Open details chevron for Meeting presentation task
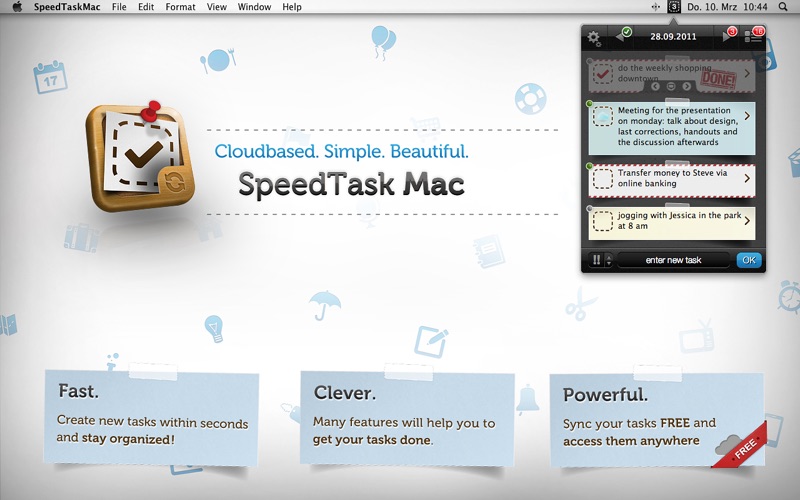Screen dimensions: 800x500 746,116
